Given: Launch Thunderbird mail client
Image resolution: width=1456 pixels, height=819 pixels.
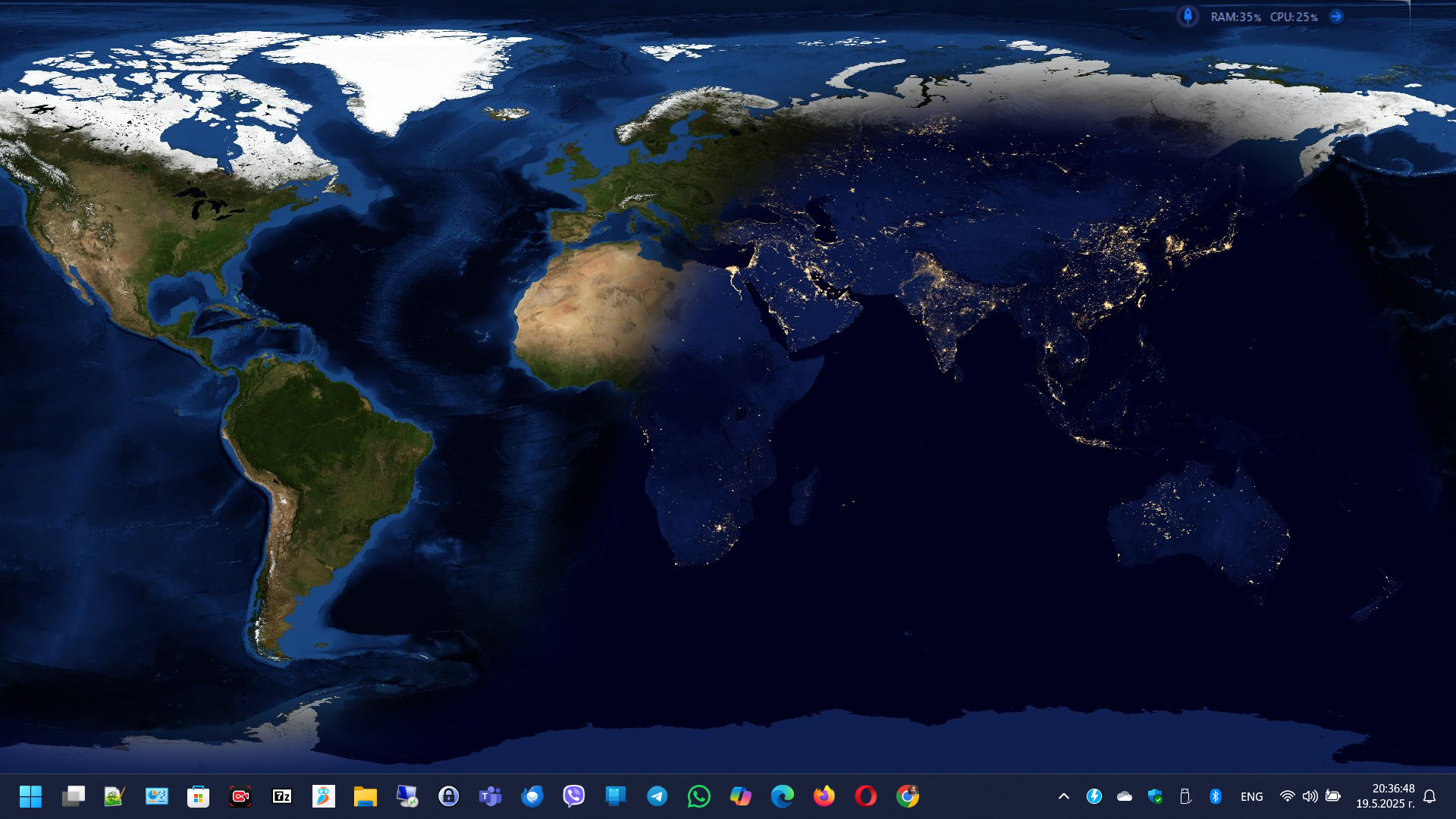Looking at the screenshot, I should click(532, 796).
